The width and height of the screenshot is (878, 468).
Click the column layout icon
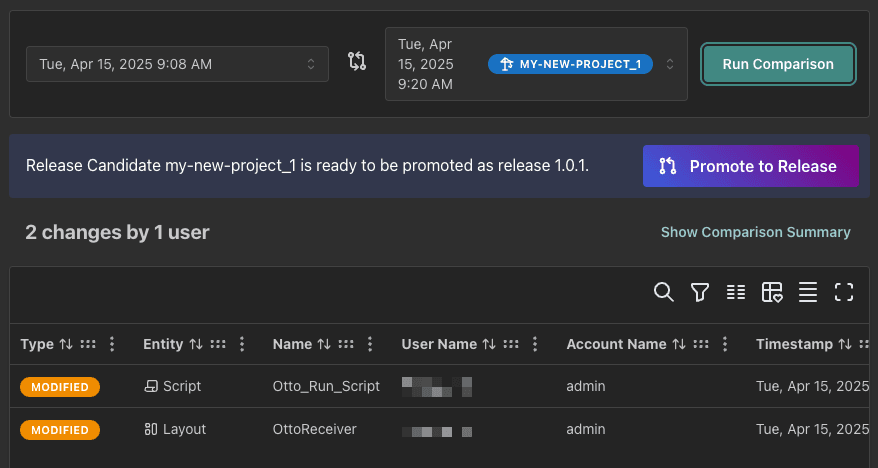click(736, 292)
